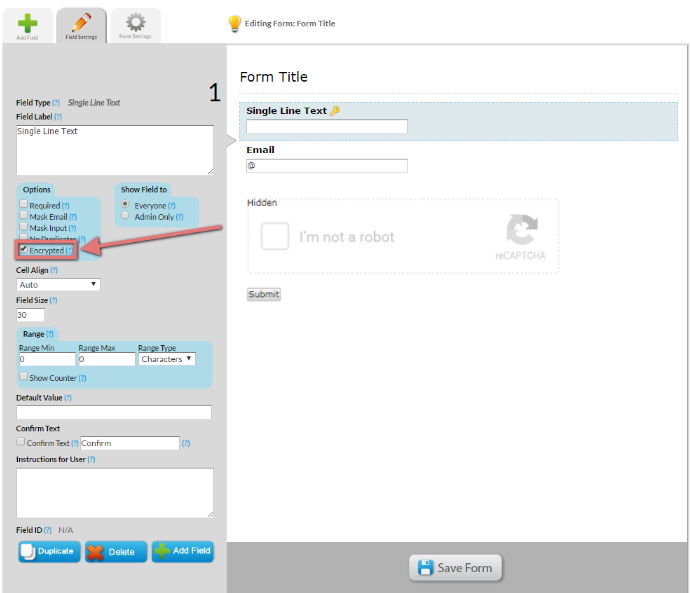Image resolution: width=690 pixels, height=593 pixels.
Task: Click the Submit button in preview
Action: tap(264, 294)
